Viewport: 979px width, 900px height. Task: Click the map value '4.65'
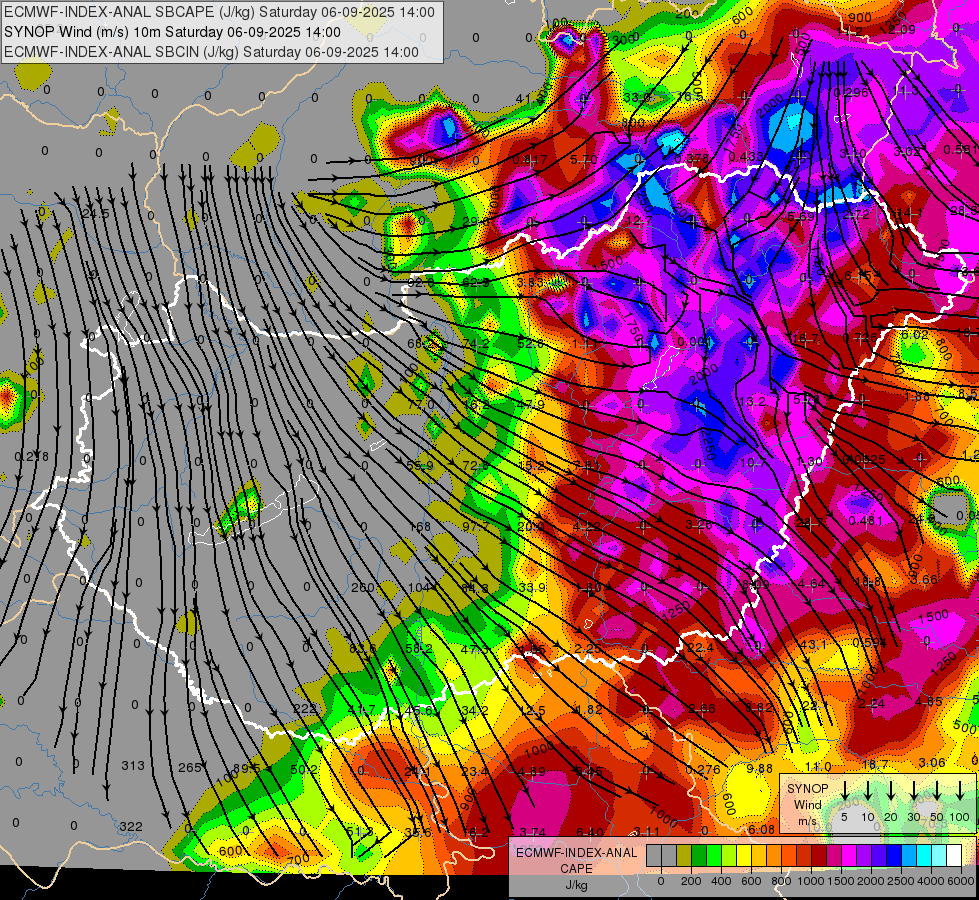tap(928, 702)
